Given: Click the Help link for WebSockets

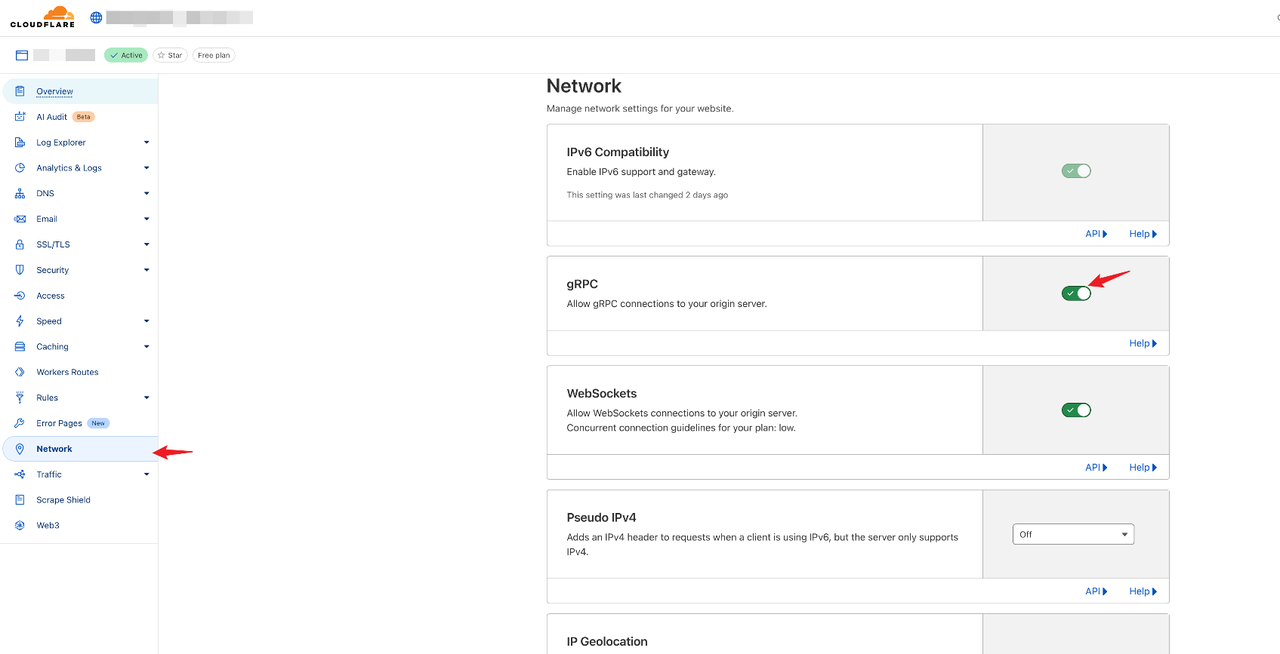Looking at the screenshot, I should point(1142,466).
